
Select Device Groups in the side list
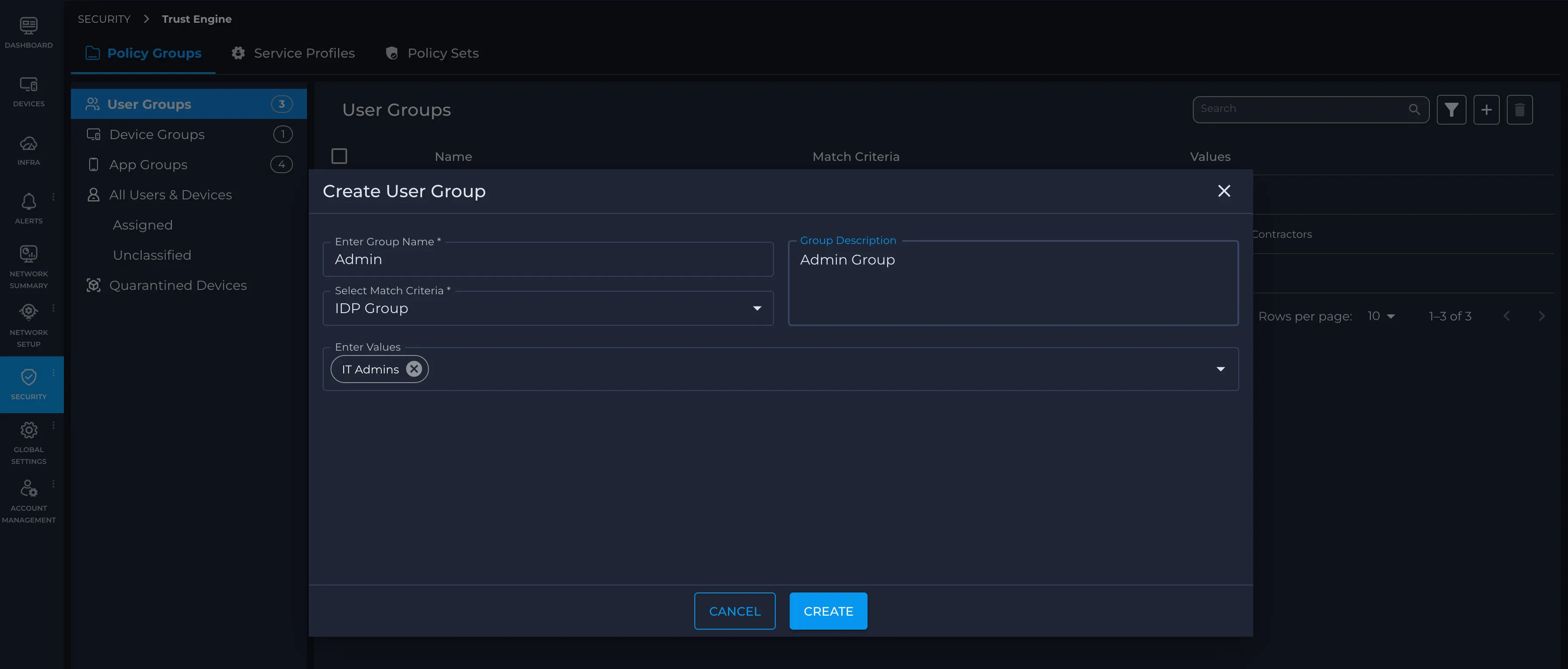coord(189,134)
